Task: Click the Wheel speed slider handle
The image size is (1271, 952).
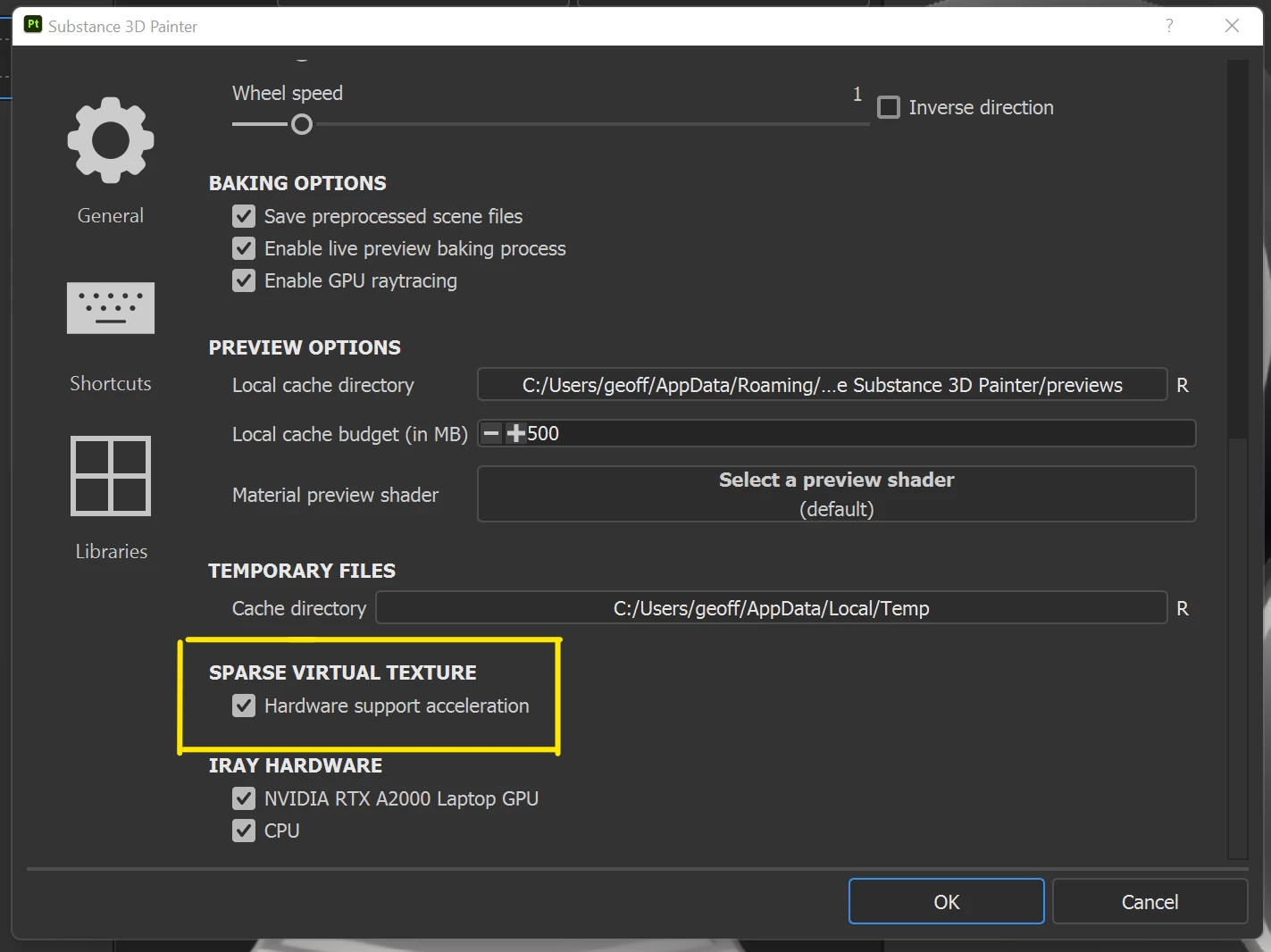Action: point(302,124)
